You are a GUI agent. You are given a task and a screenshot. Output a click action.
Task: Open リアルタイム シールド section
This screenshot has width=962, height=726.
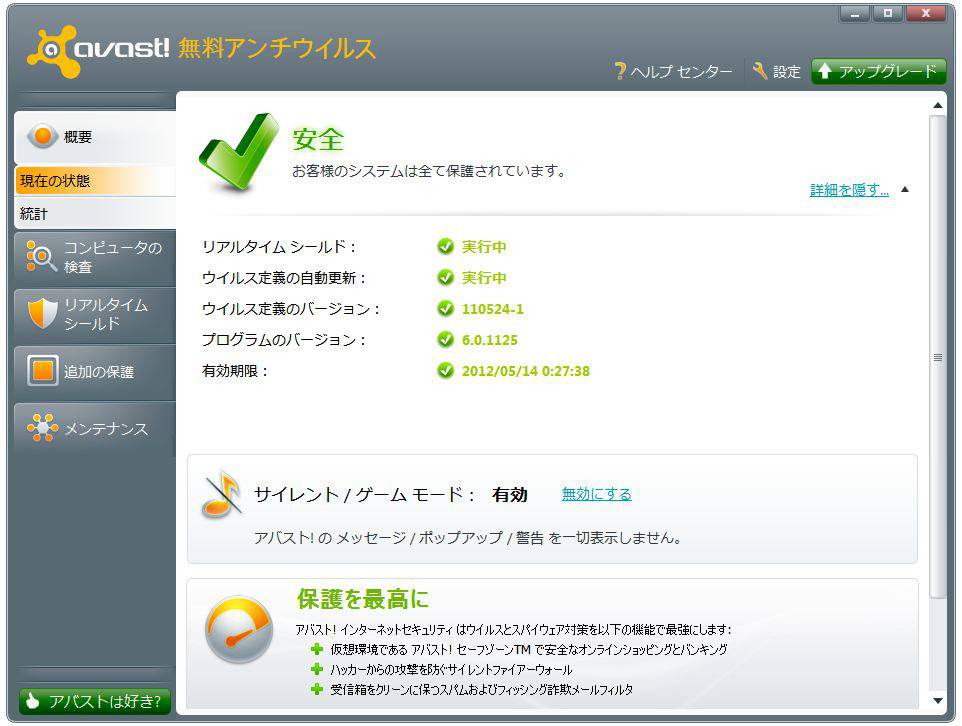tap(95, 314)
